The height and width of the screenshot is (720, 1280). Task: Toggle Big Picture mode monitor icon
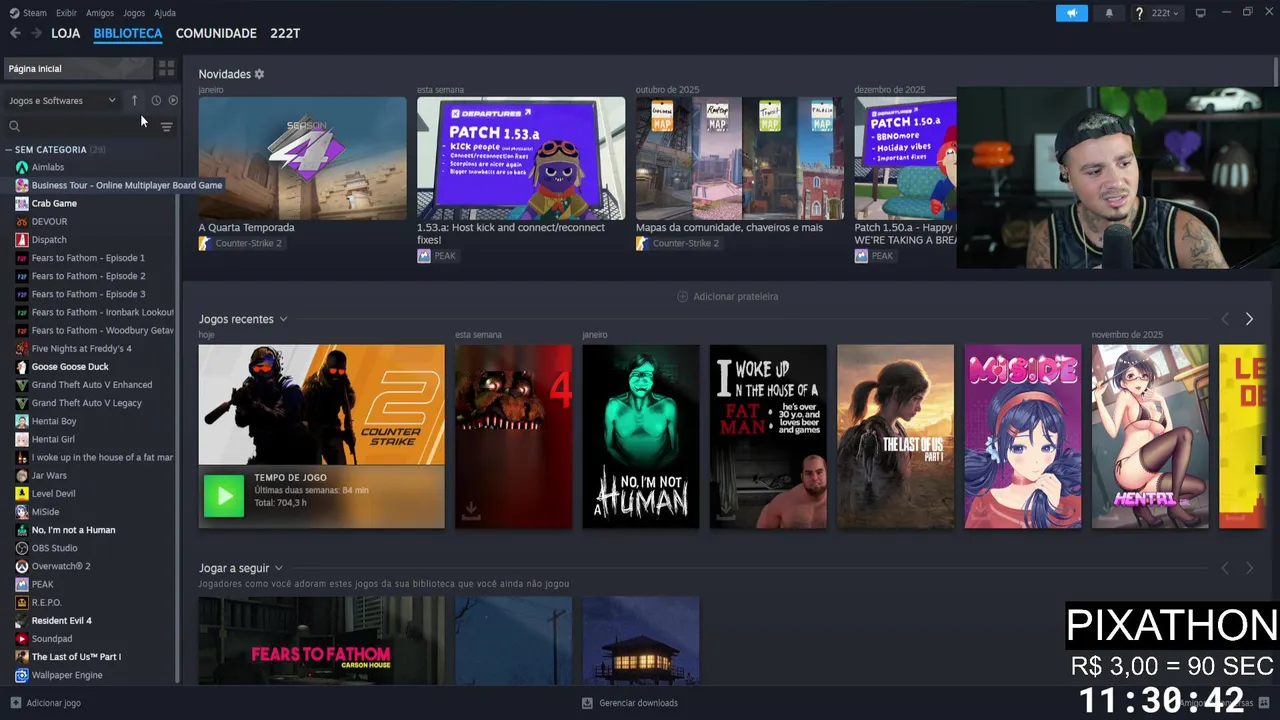(1201, 13)
